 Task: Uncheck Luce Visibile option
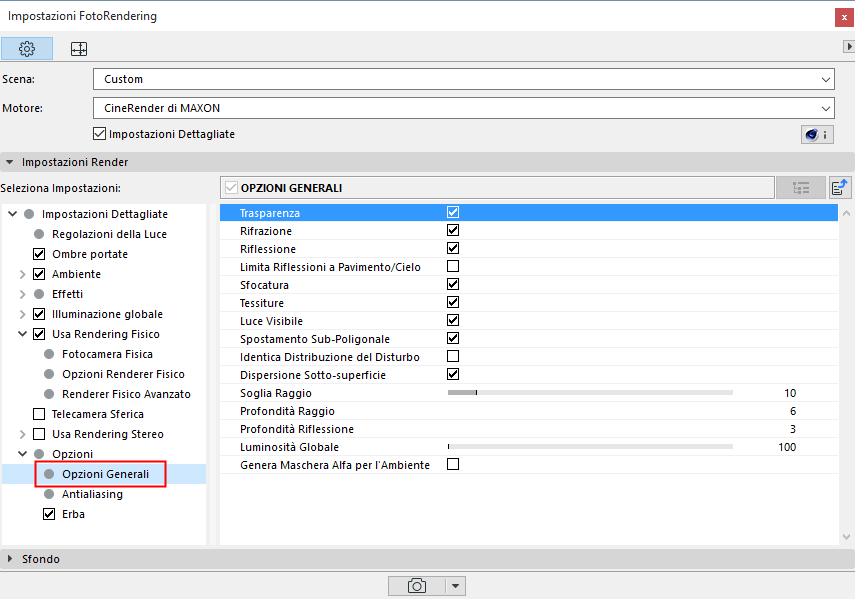[453, 320]
